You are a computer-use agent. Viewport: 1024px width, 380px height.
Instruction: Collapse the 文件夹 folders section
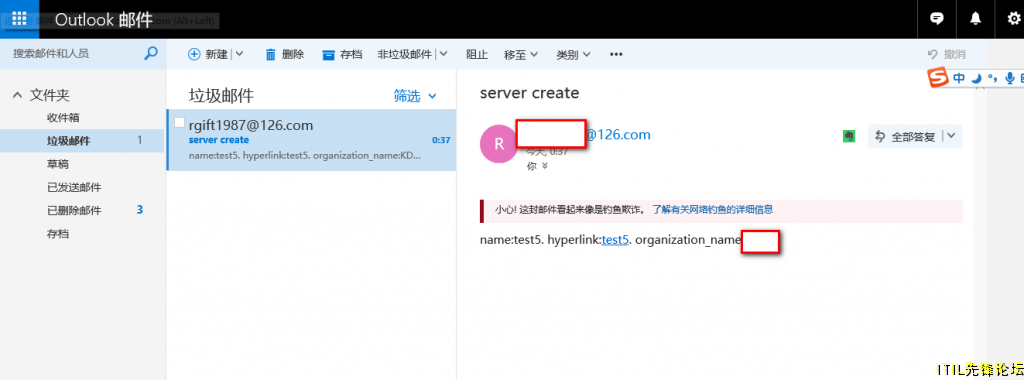(18, 95)
